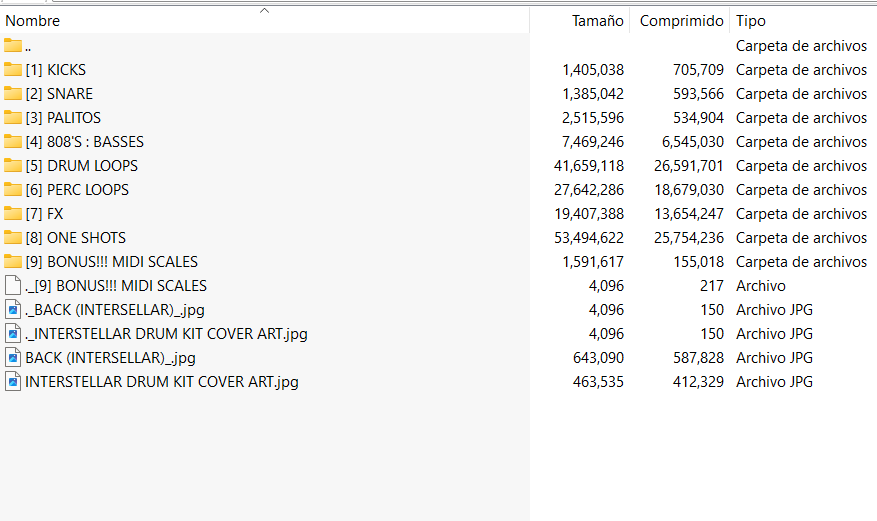The height and width of the screenshot is (521, 877).
Task: Click the folder icon beside [1] KICKS
Action: click(x=13, y=70)
